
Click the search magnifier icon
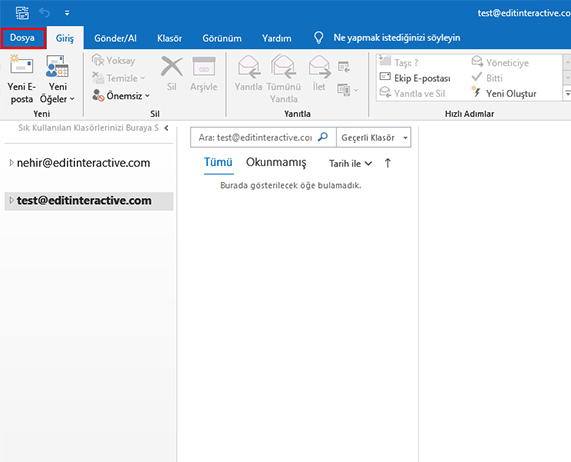(323, 137)
